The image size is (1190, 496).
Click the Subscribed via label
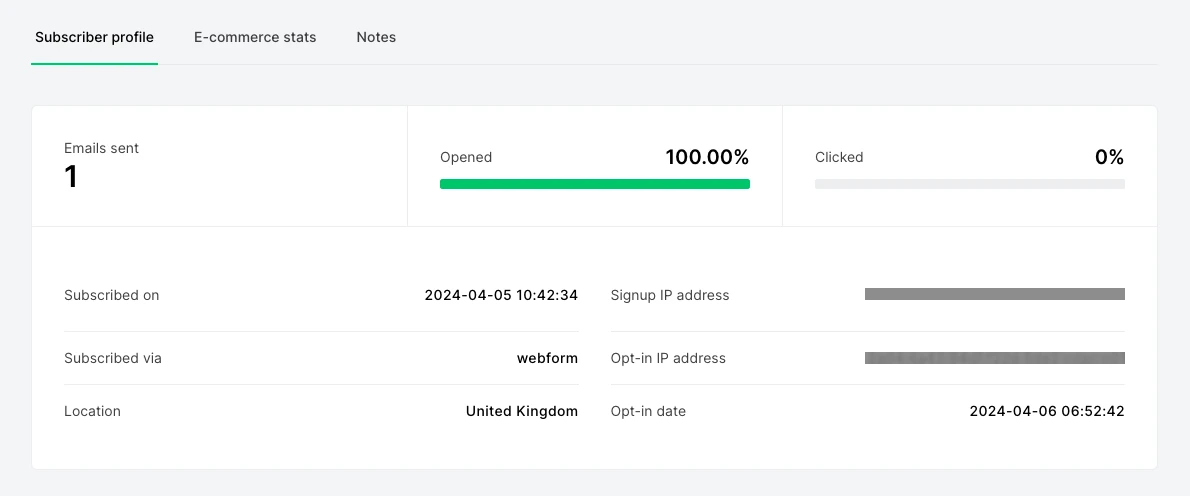112,358
